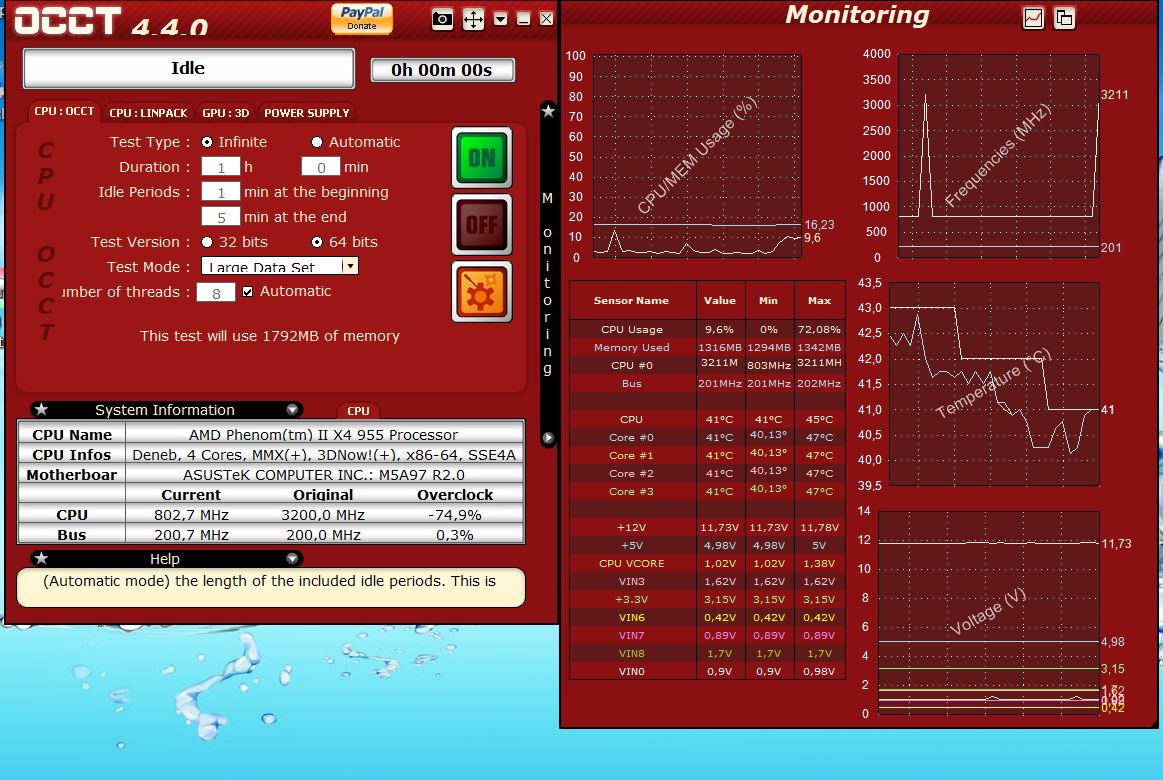1163x780 pixels.
Task: Click the graph icon in Monitoring header
Action: click(1033, 18)
